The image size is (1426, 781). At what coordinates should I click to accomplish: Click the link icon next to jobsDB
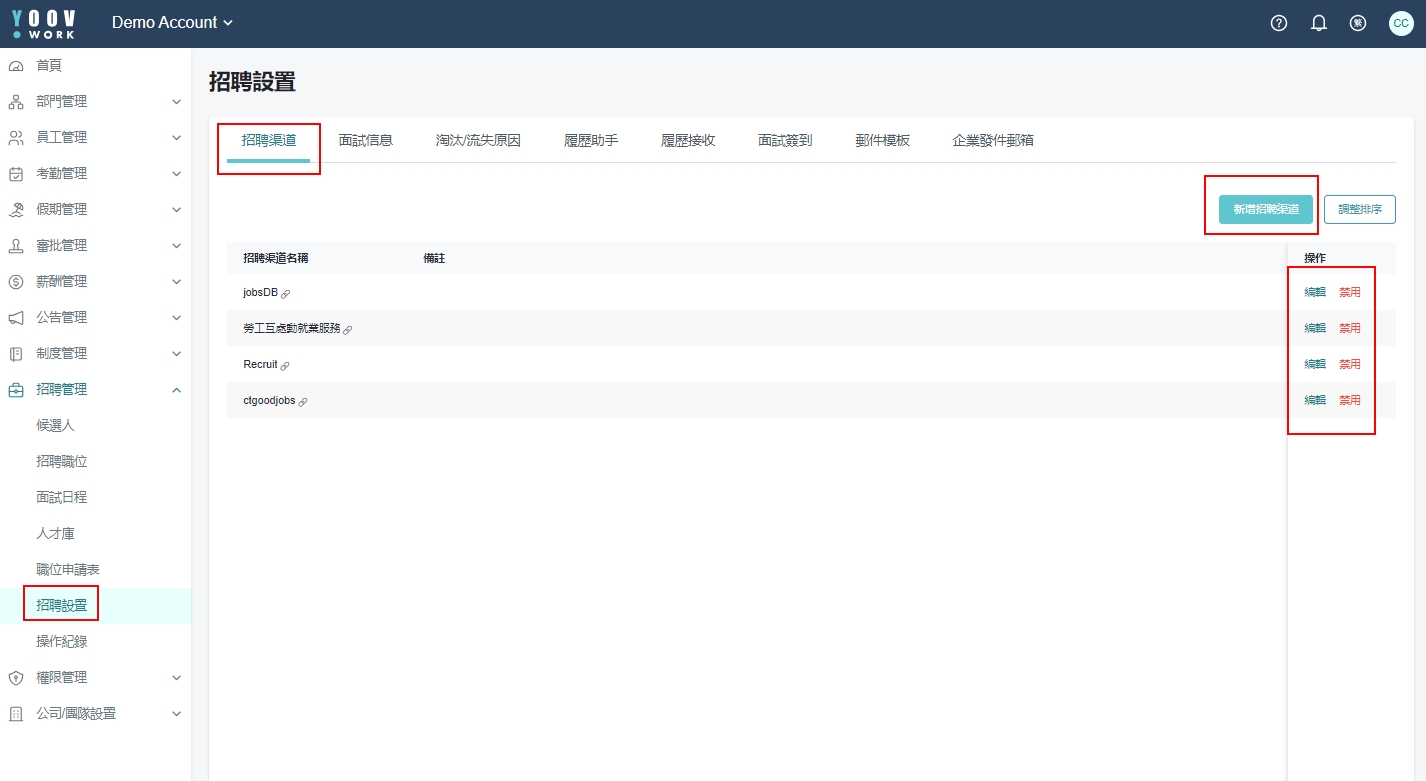coord(286,294)
